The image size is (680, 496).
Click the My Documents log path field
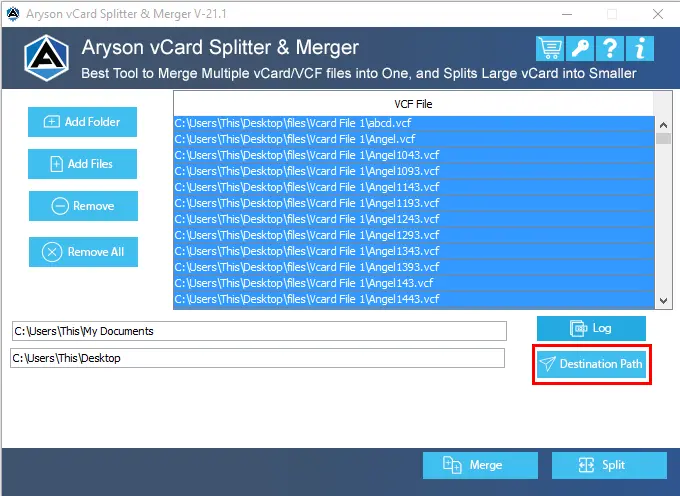pos(259,331)
